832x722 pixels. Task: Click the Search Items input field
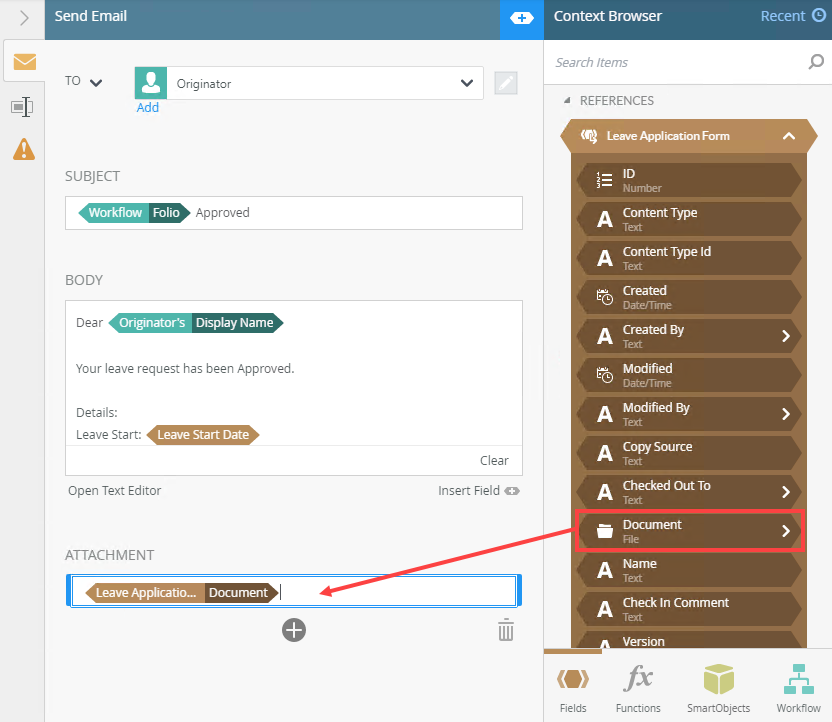point(675,62)
